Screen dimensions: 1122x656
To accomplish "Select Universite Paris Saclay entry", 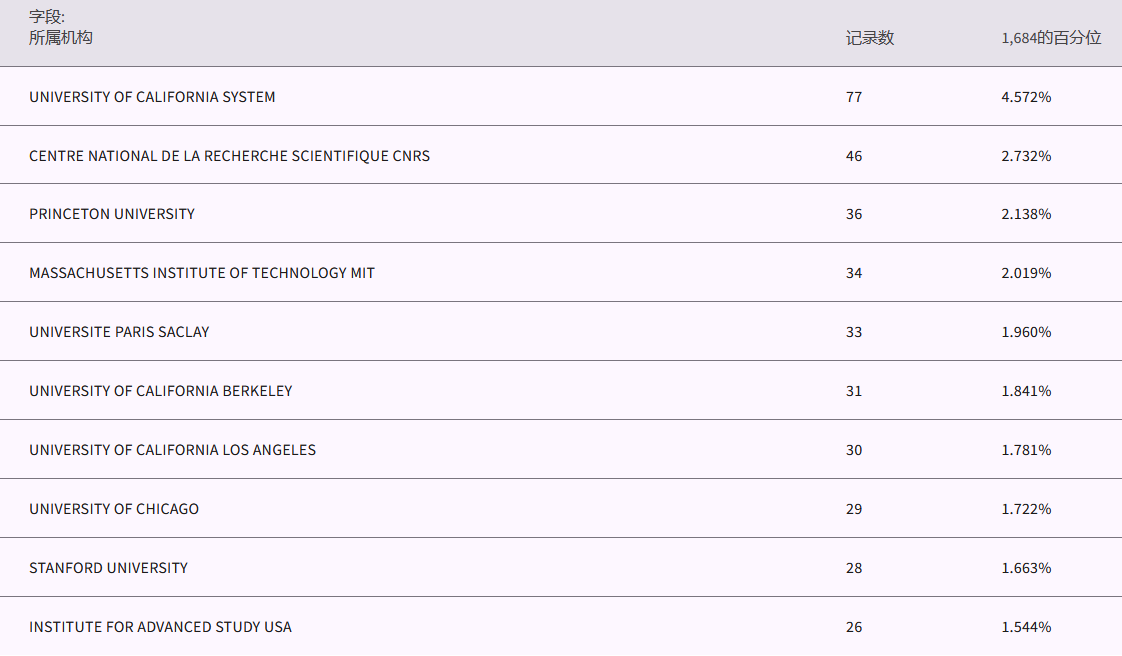I will 119,332.
